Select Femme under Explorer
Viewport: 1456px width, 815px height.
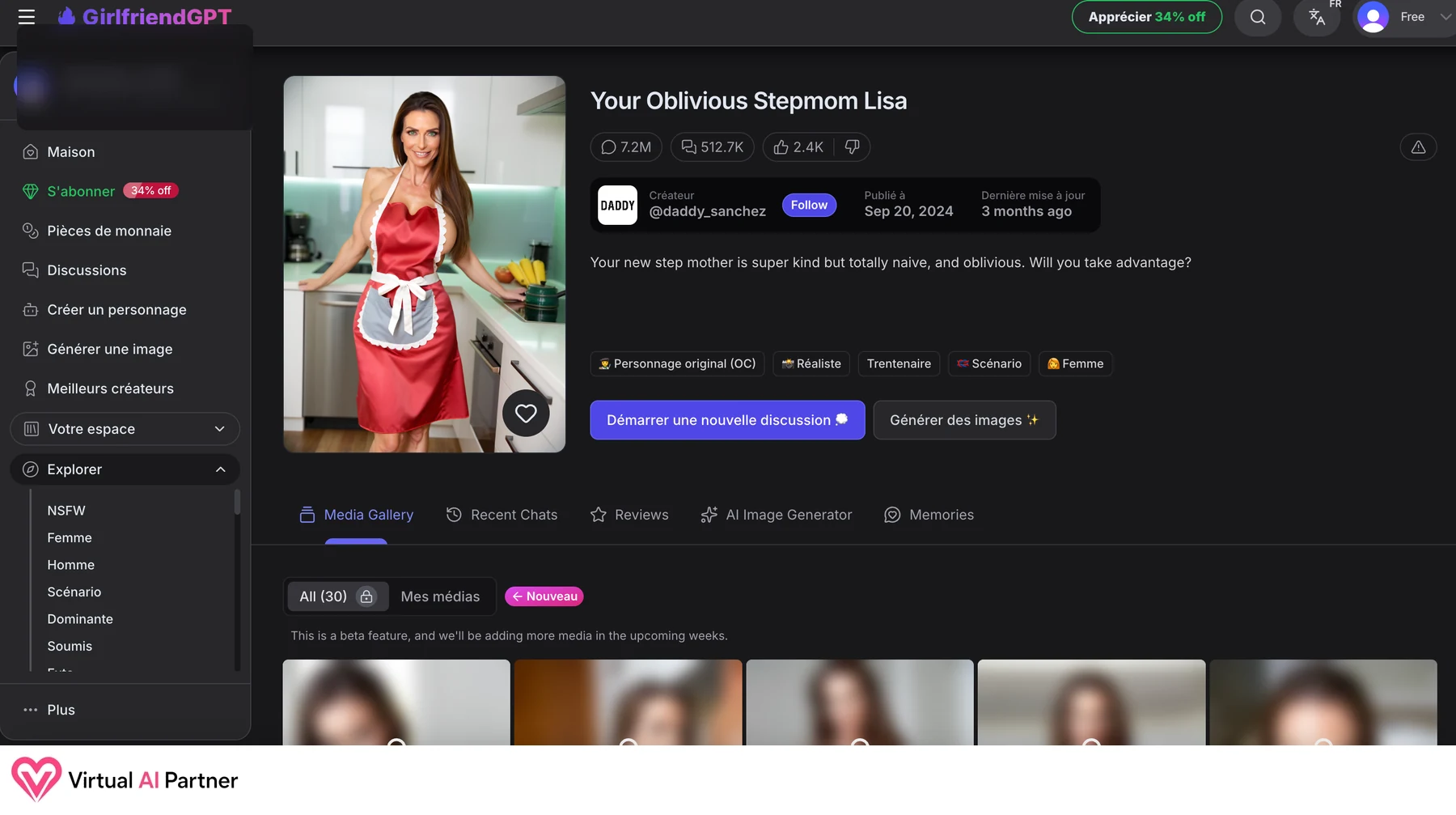[70, 538]
